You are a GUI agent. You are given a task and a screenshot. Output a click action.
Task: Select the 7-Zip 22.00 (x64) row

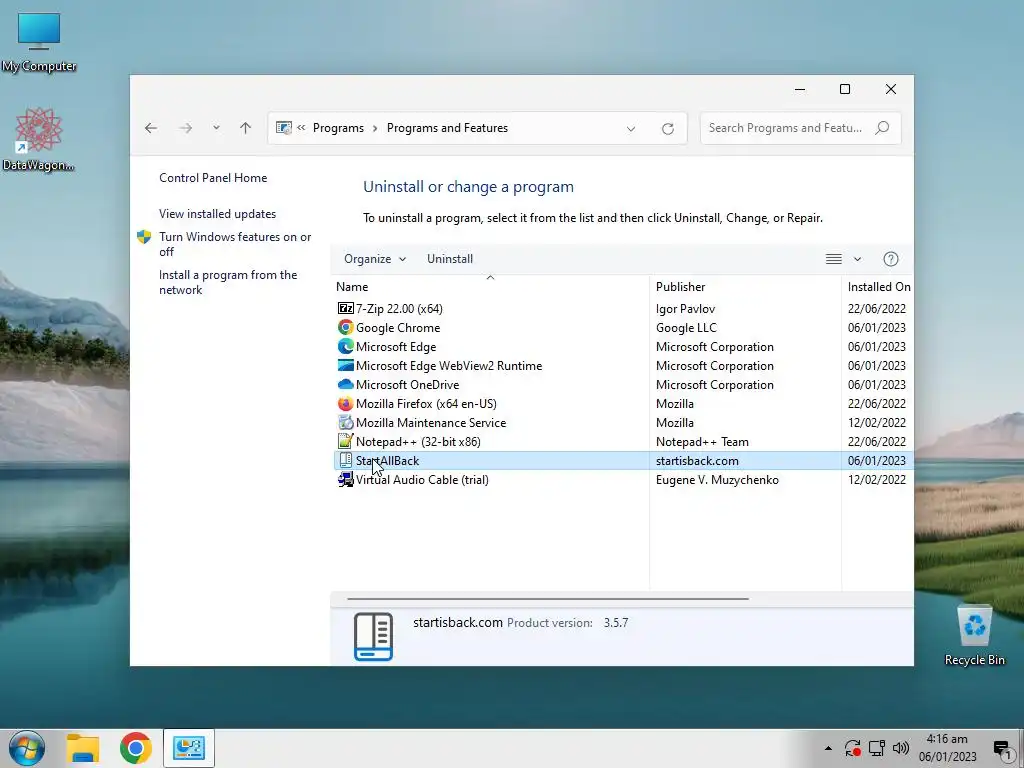pos(623,308)
